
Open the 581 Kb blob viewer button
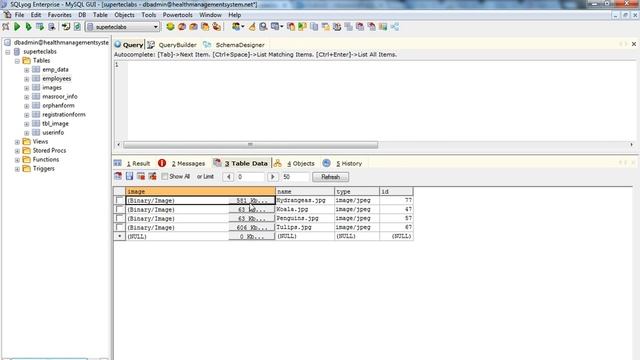click(x=252, y=200)
